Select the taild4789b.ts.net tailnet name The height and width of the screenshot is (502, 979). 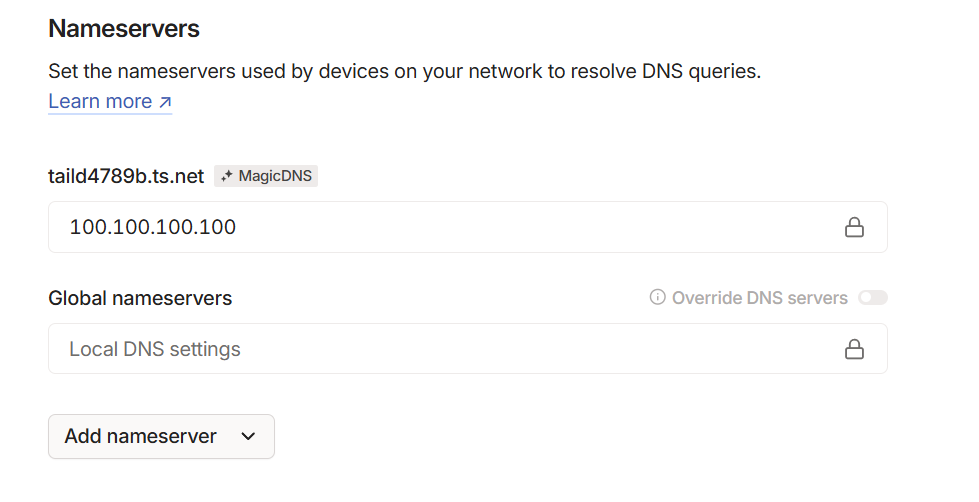126,177
